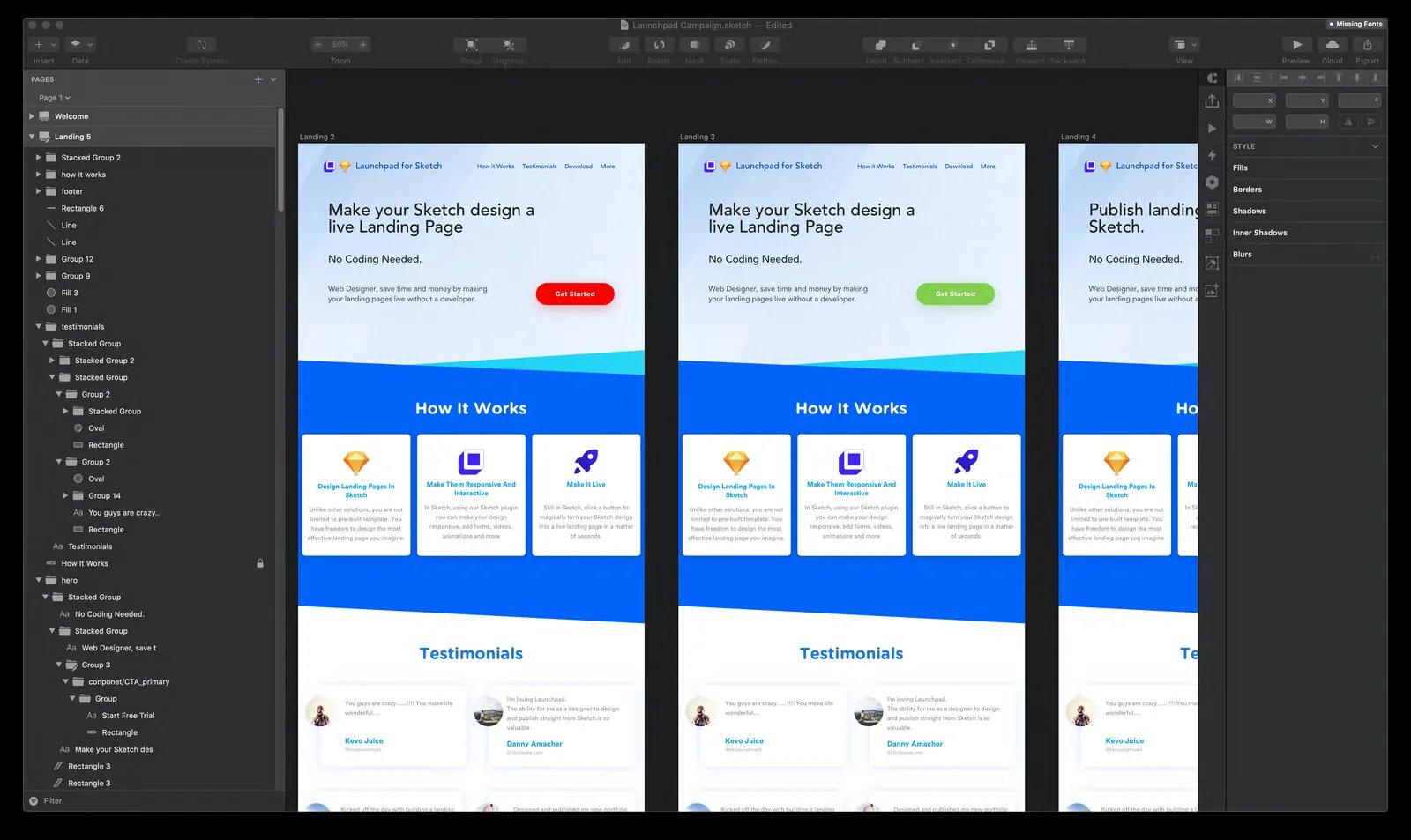Screen dimensions: 1411x840
Task: Click Testimonials nav link in Landing 2
Action: (x=539, y=167)
